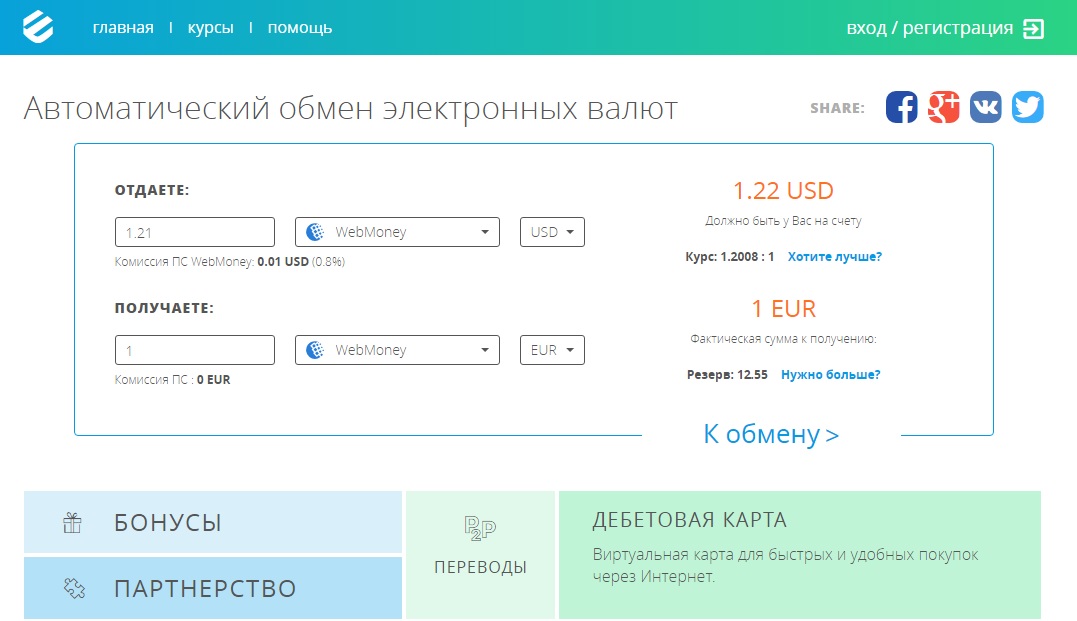The image size is (1077, 621).
Task: Click the page heading Автоматический обмен электронных валют
Action: coord(350,109)
